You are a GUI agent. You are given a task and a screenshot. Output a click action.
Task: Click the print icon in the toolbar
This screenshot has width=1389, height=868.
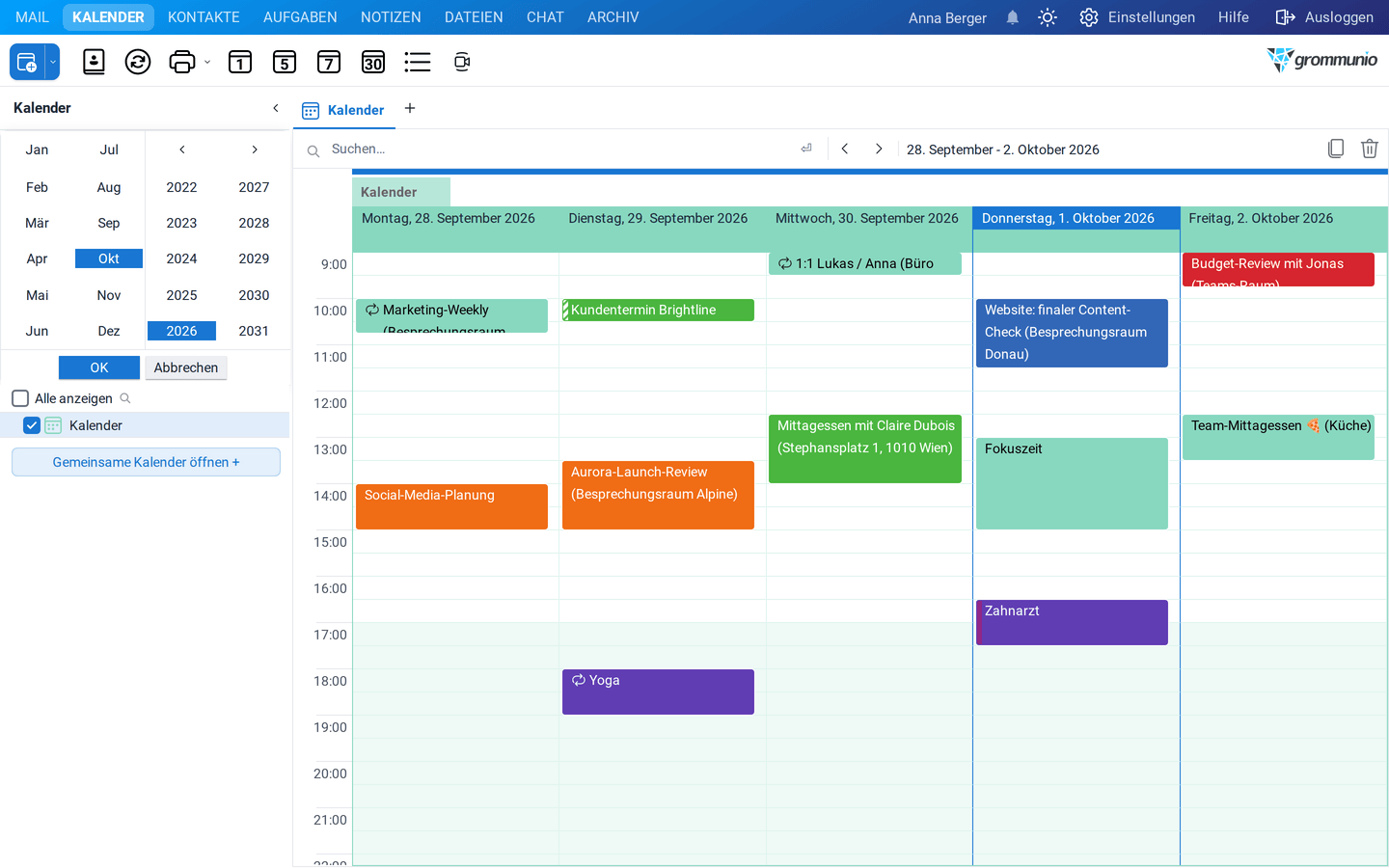182,62
